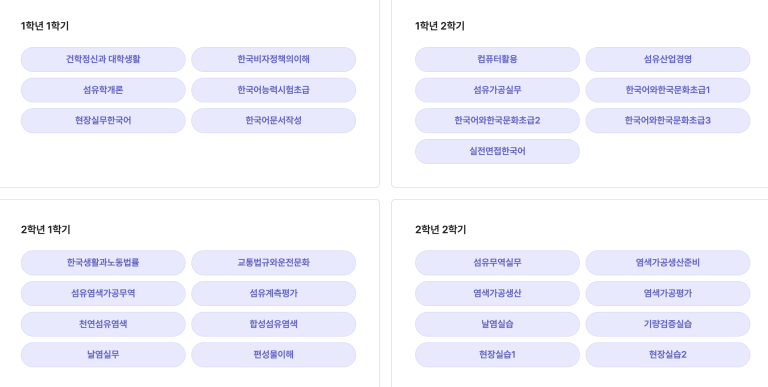
Task: Select the 섬유가공실무 course
Action: click(498, 90)
